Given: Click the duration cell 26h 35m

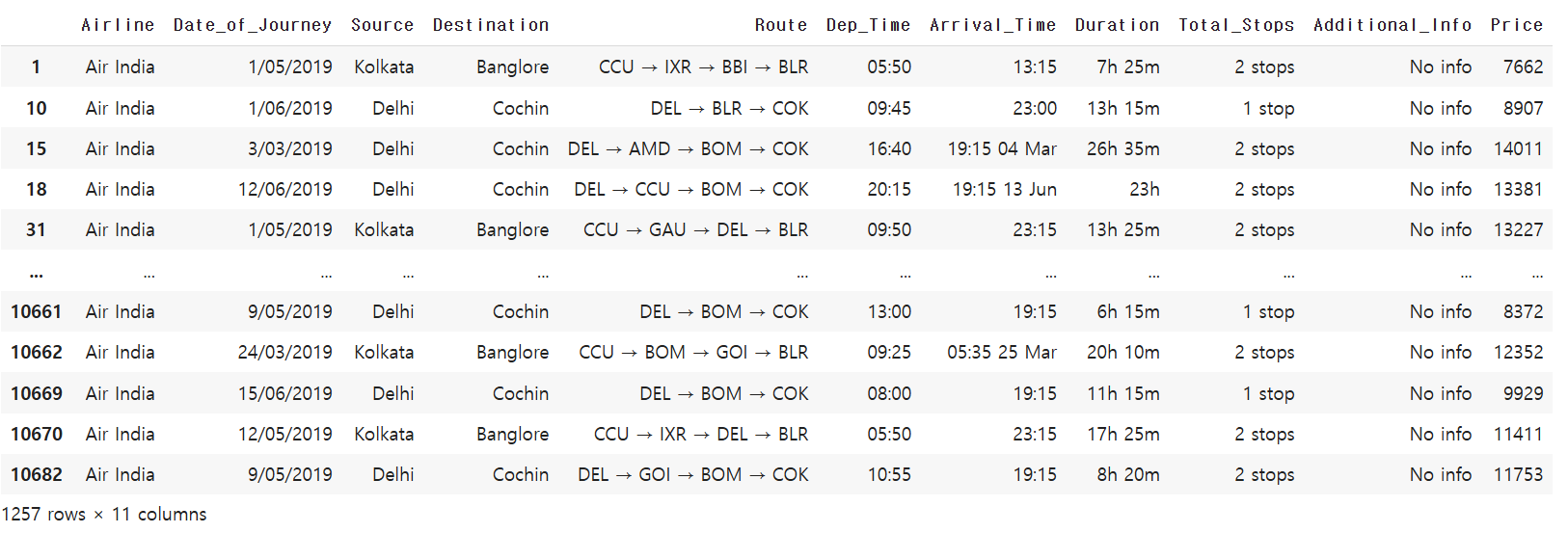Looking at the screenshot, I should (x=1122, y=149).
